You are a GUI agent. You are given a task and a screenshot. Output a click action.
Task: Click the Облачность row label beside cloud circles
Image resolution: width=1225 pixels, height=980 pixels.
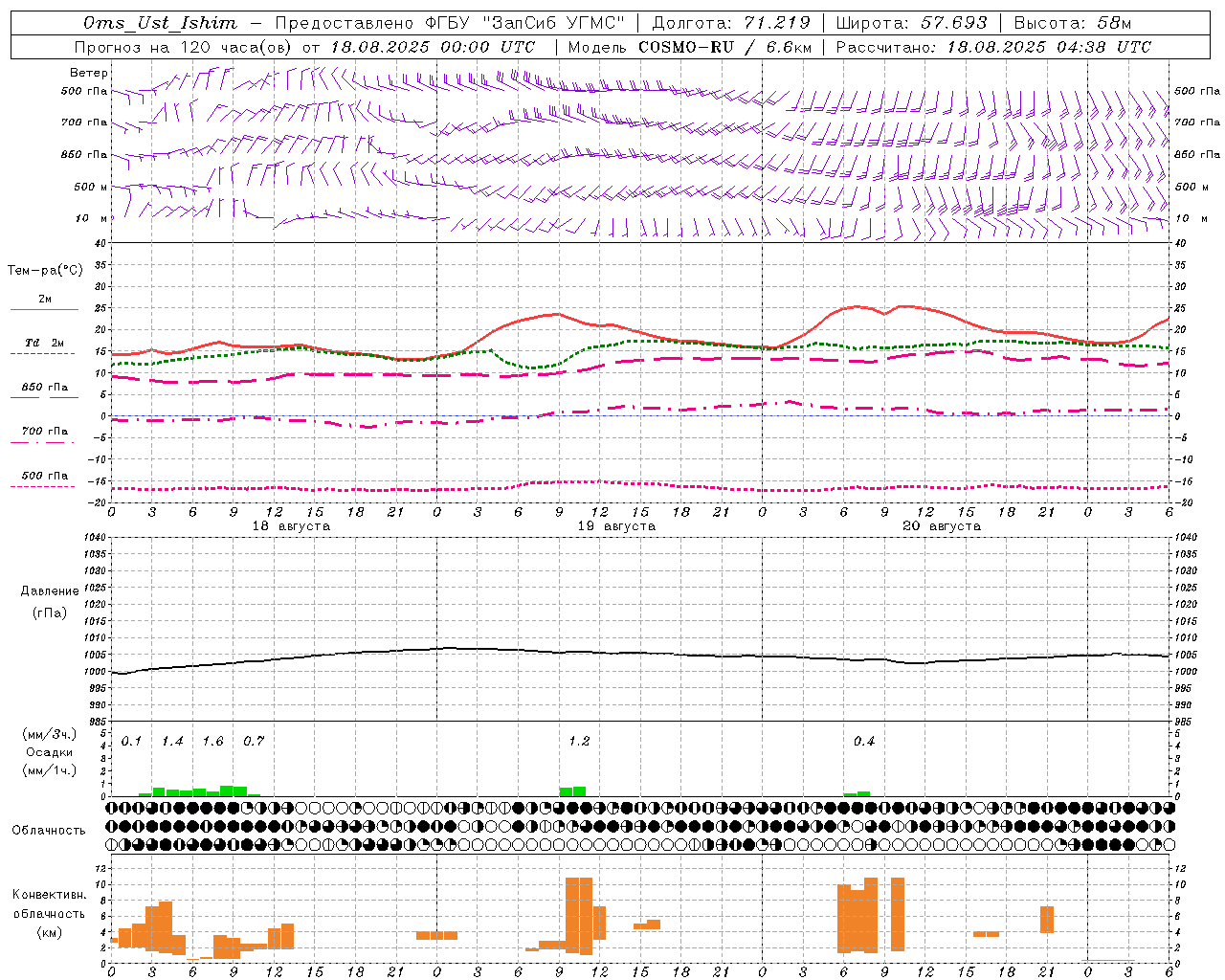[49, 831]
